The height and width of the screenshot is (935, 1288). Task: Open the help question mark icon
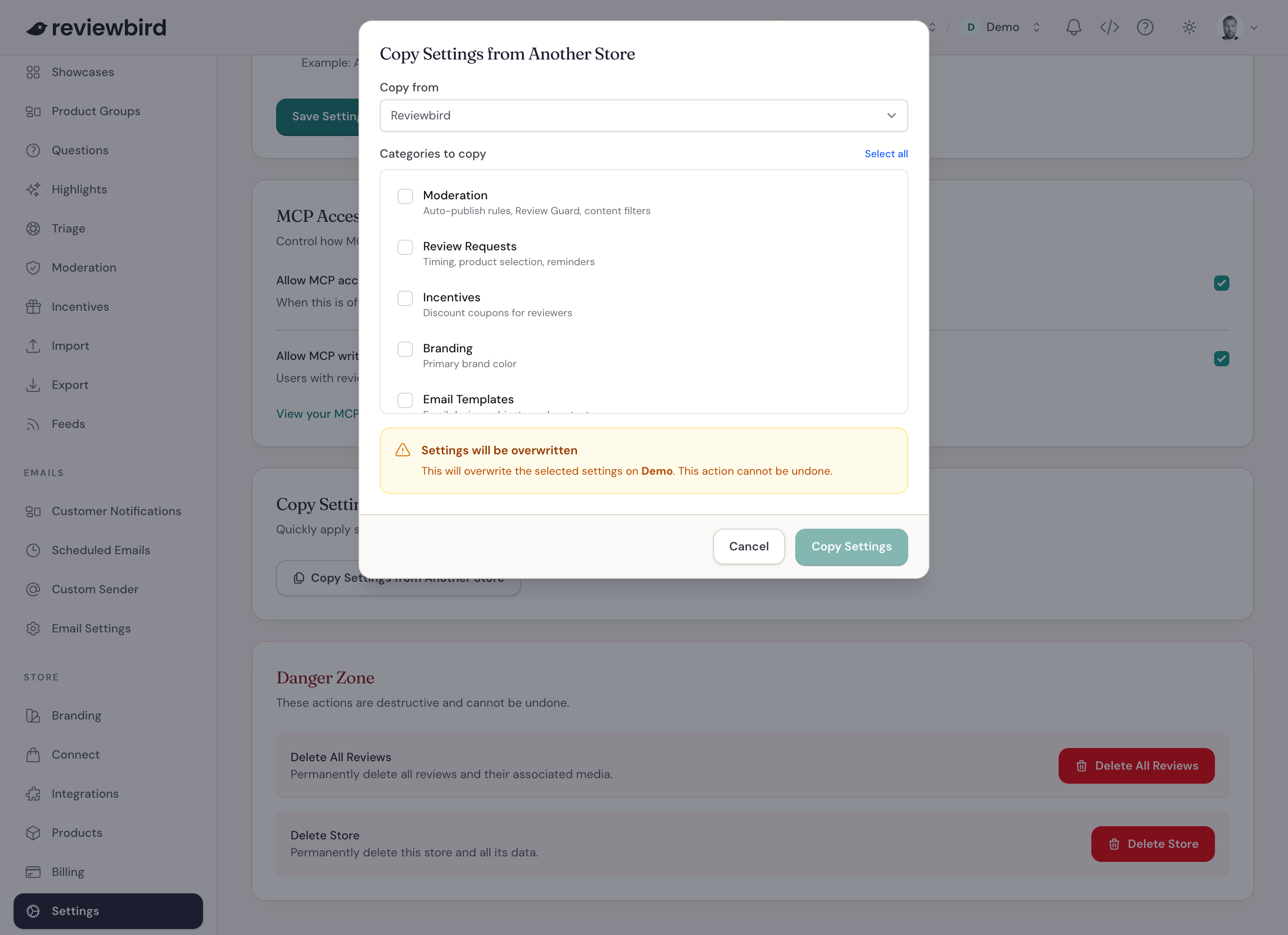click(1145, 27)
